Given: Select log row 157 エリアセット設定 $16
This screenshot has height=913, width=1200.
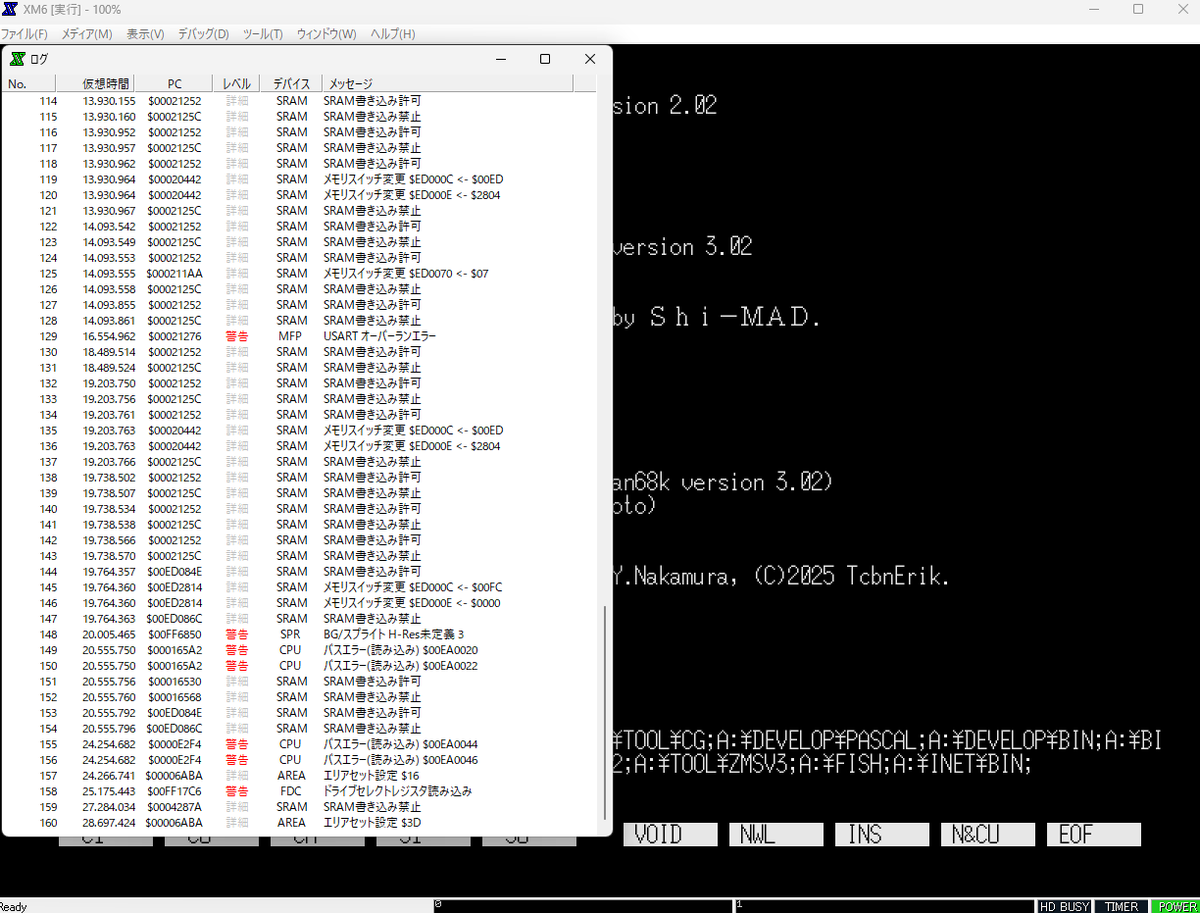Looking at the screenshot, I should coord(300,775).
